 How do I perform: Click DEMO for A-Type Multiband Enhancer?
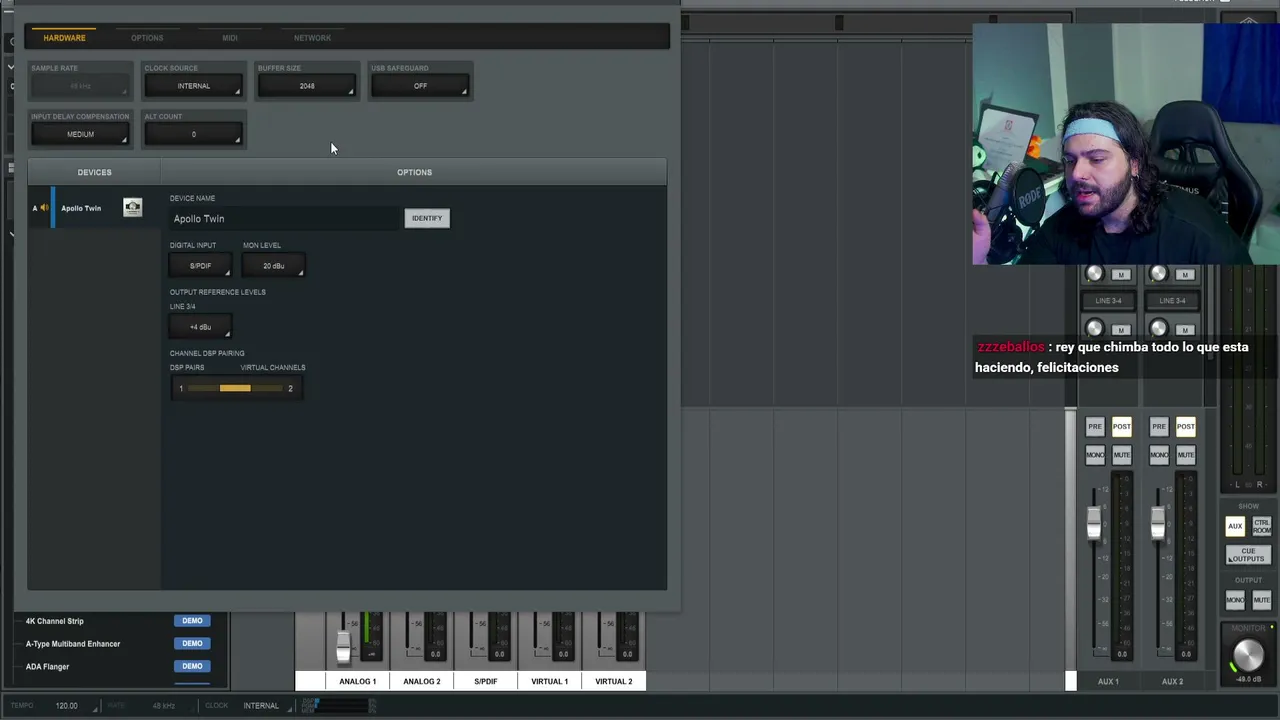point(192,644)
